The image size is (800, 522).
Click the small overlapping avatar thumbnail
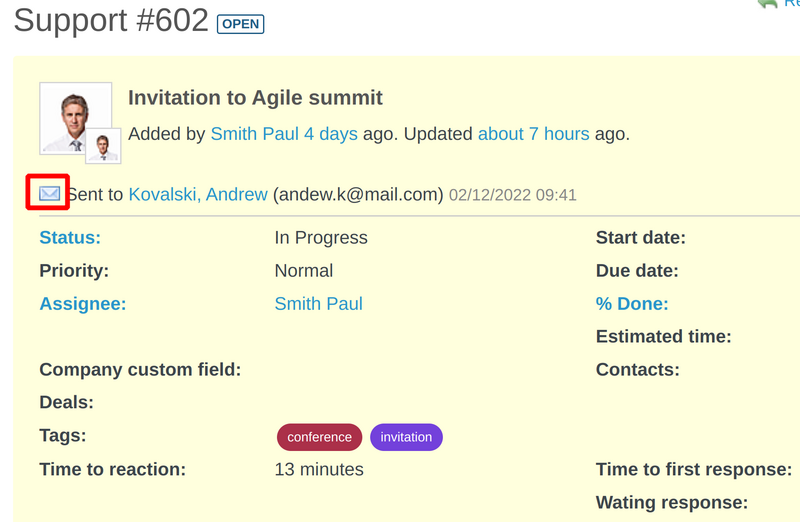[103, 146]
